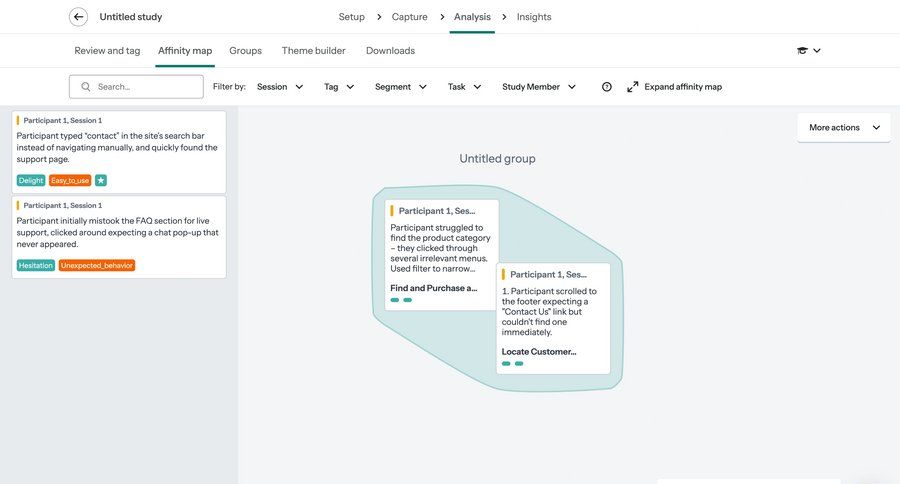This screenshot has width=900, height=484.
Task: Click the star icon on first note
Action: pos(101,180)
